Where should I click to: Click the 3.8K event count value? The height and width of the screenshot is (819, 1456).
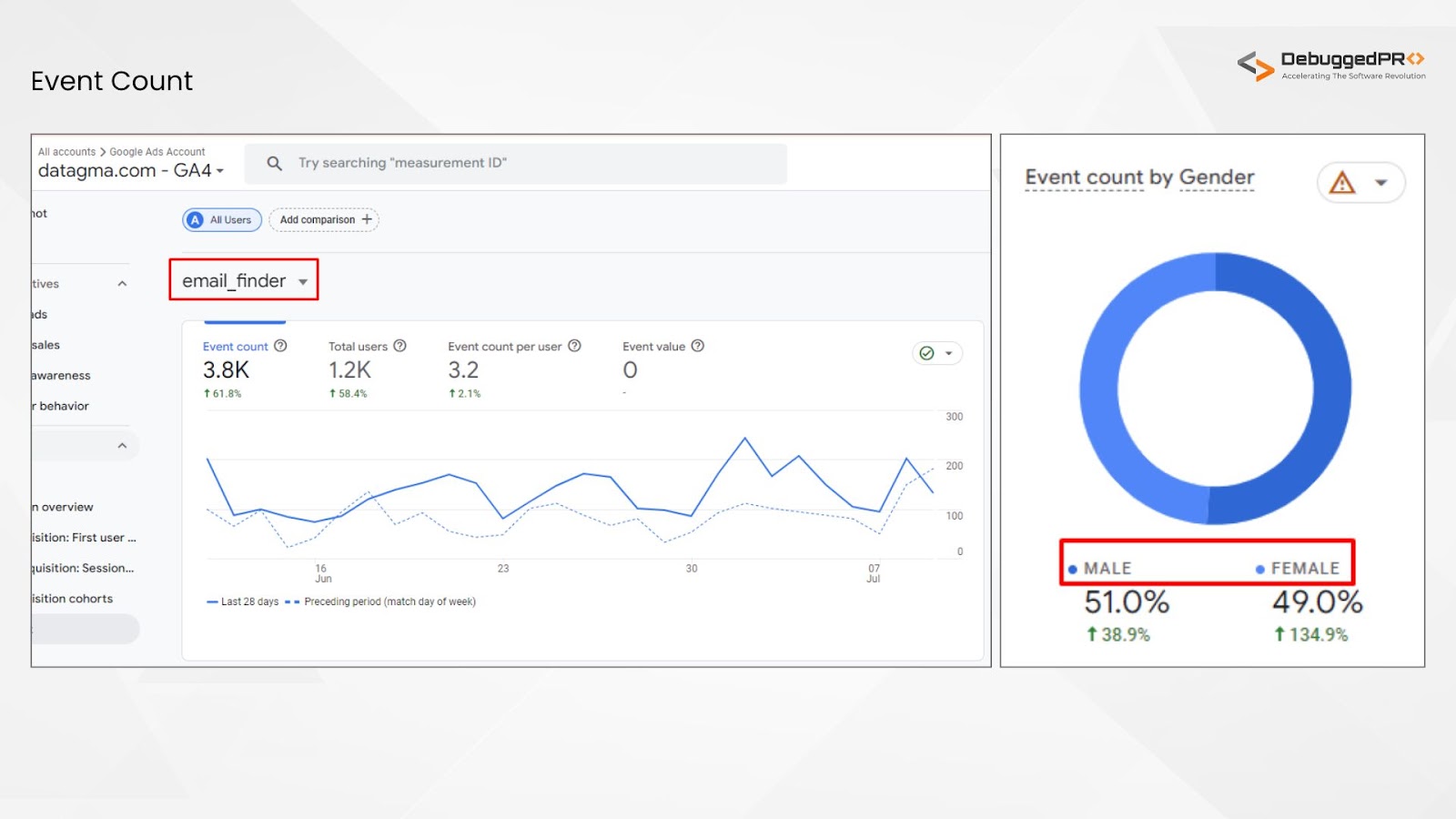click(226, 370)
